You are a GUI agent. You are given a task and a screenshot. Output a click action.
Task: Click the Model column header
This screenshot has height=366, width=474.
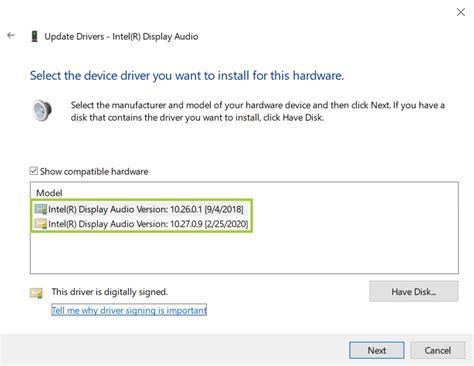49,193
